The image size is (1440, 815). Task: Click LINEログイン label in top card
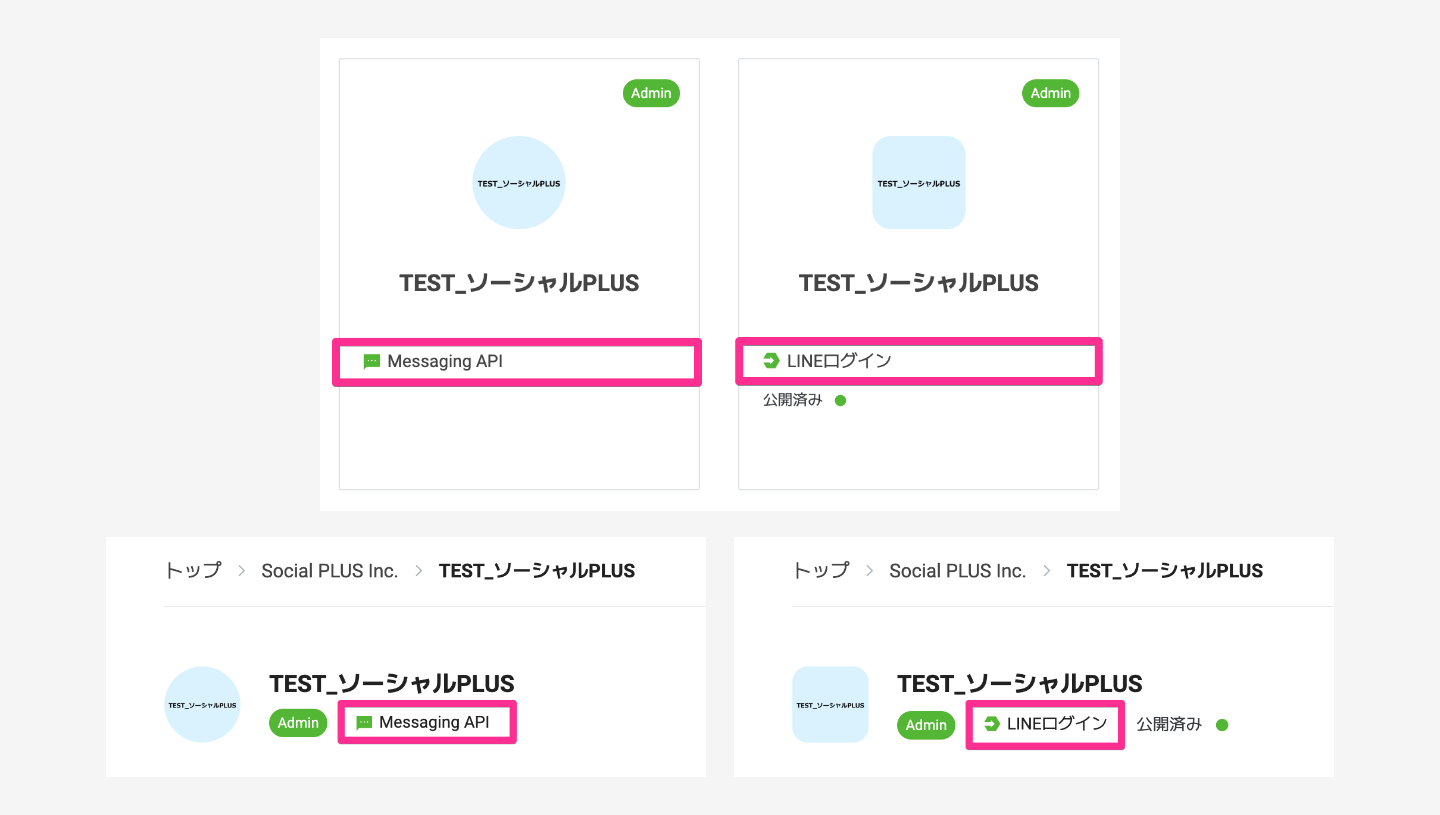tap(839, 361)
